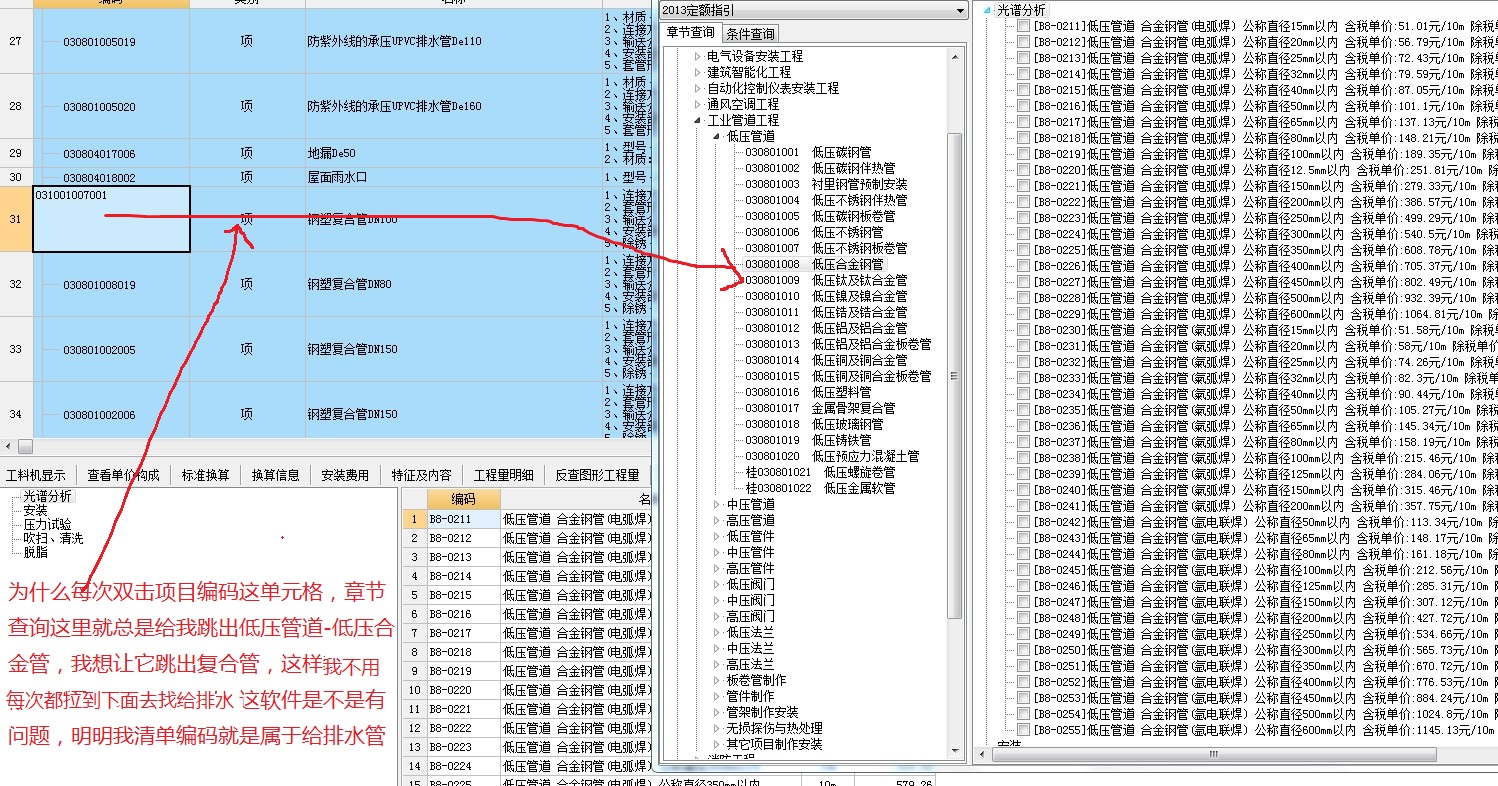Select 030801017 金属骨架复合管 in tree
Screen dimensions: 1498x786
820,409
